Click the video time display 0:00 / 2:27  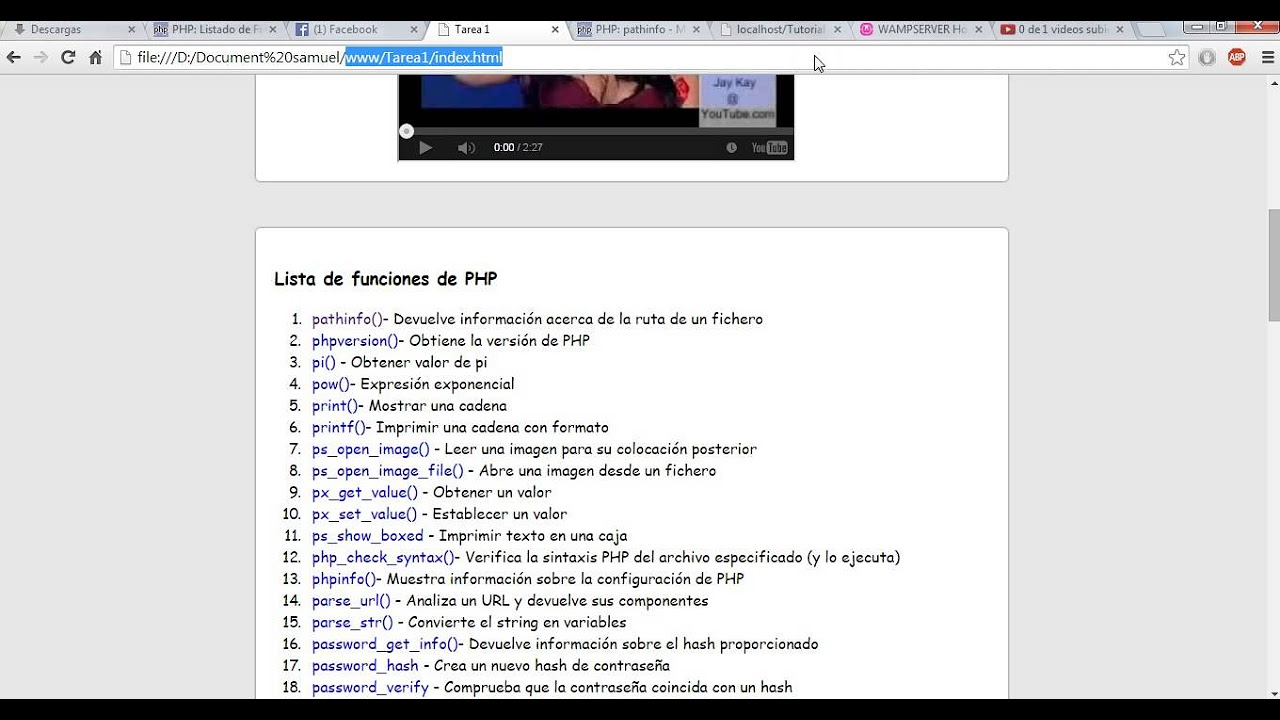coord(518,148)
